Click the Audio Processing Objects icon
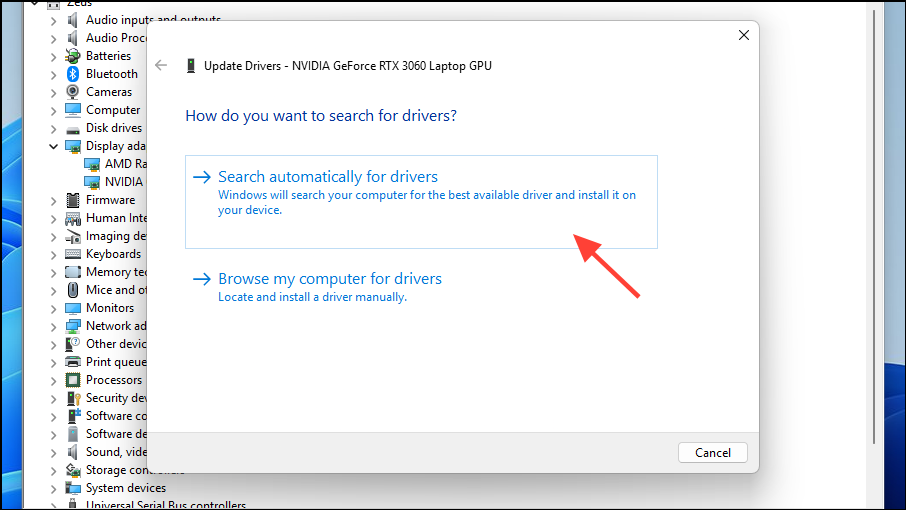The width and height of the screenshot is (906, 510). pos(73,38)
